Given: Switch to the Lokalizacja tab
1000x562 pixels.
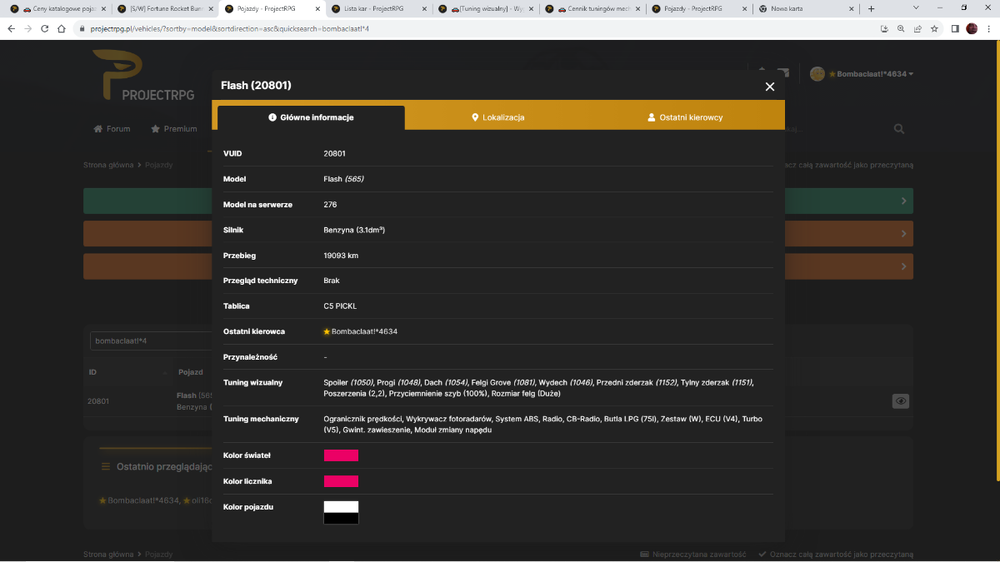Looking at the screenshot, I should tap(498, 117).
